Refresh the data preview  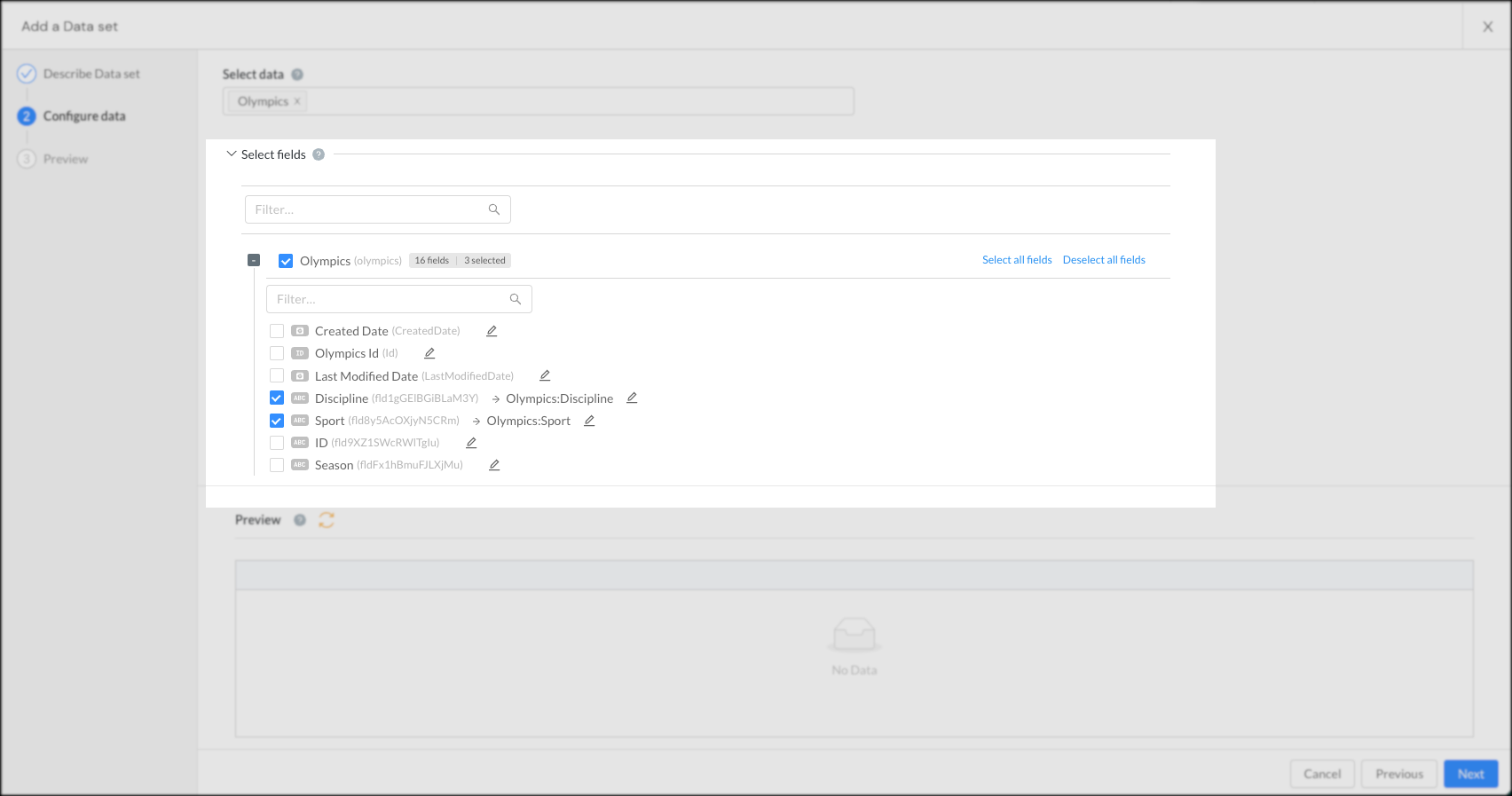pos(327,520)
